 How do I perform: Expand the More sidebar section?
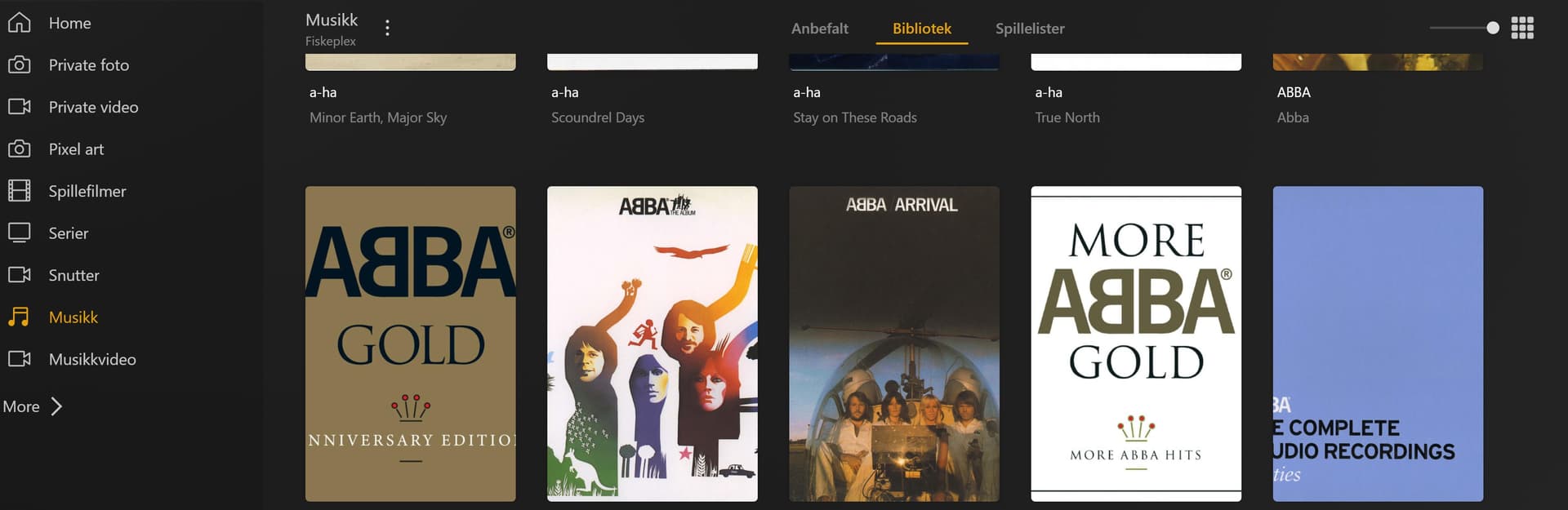click(33, 406)
